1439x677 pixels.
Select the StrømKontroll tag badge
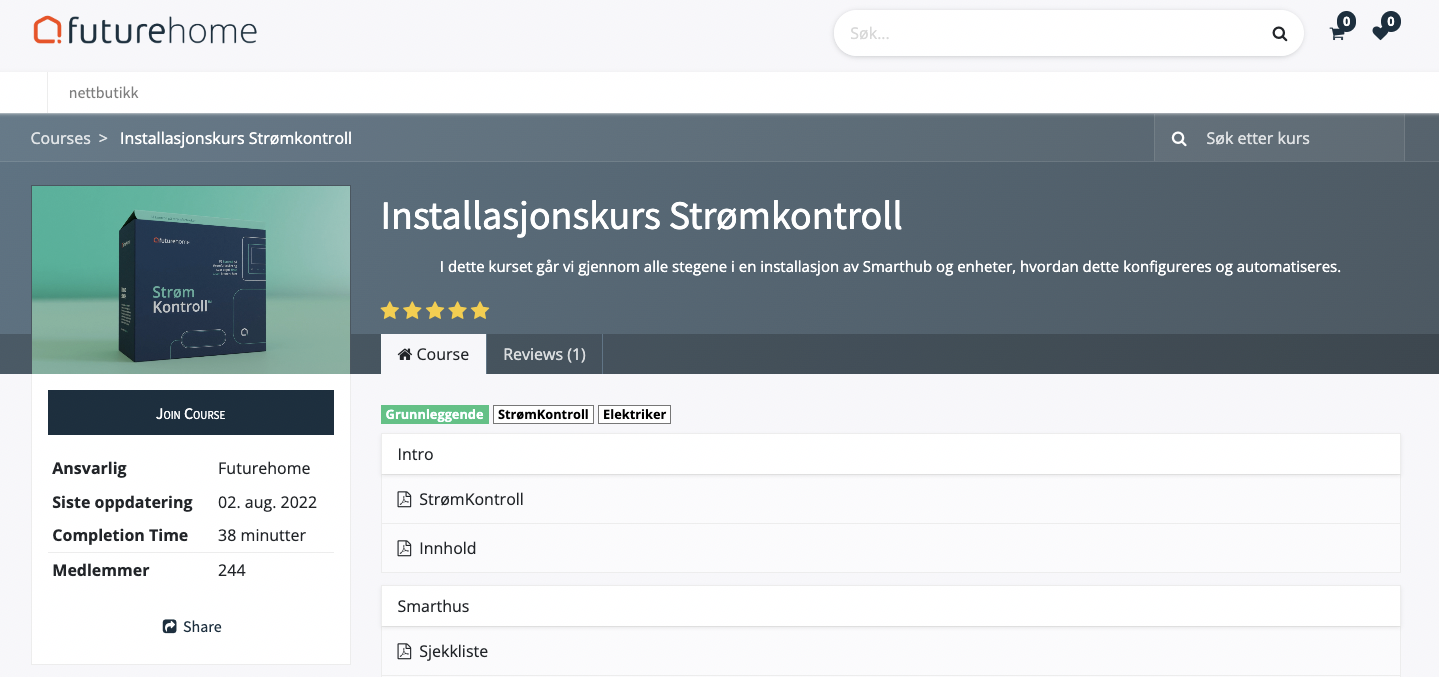click(x=543, y=414)
